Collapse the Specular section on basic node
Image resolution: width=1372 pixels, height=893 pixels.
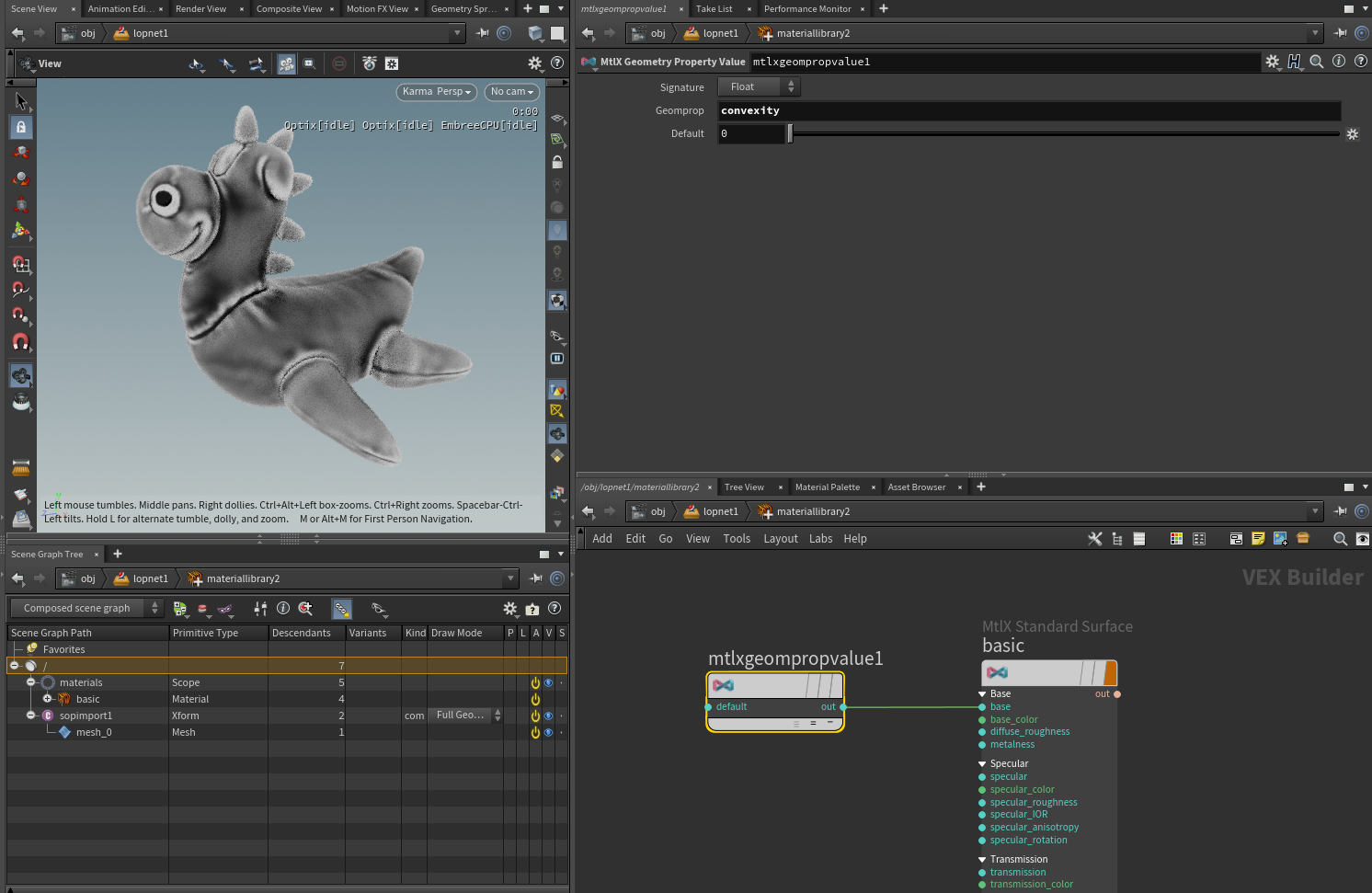982,764
